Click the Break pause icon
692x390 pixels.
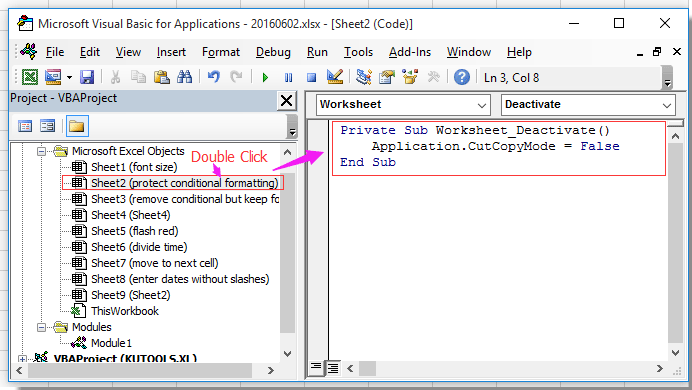[288, 78]
